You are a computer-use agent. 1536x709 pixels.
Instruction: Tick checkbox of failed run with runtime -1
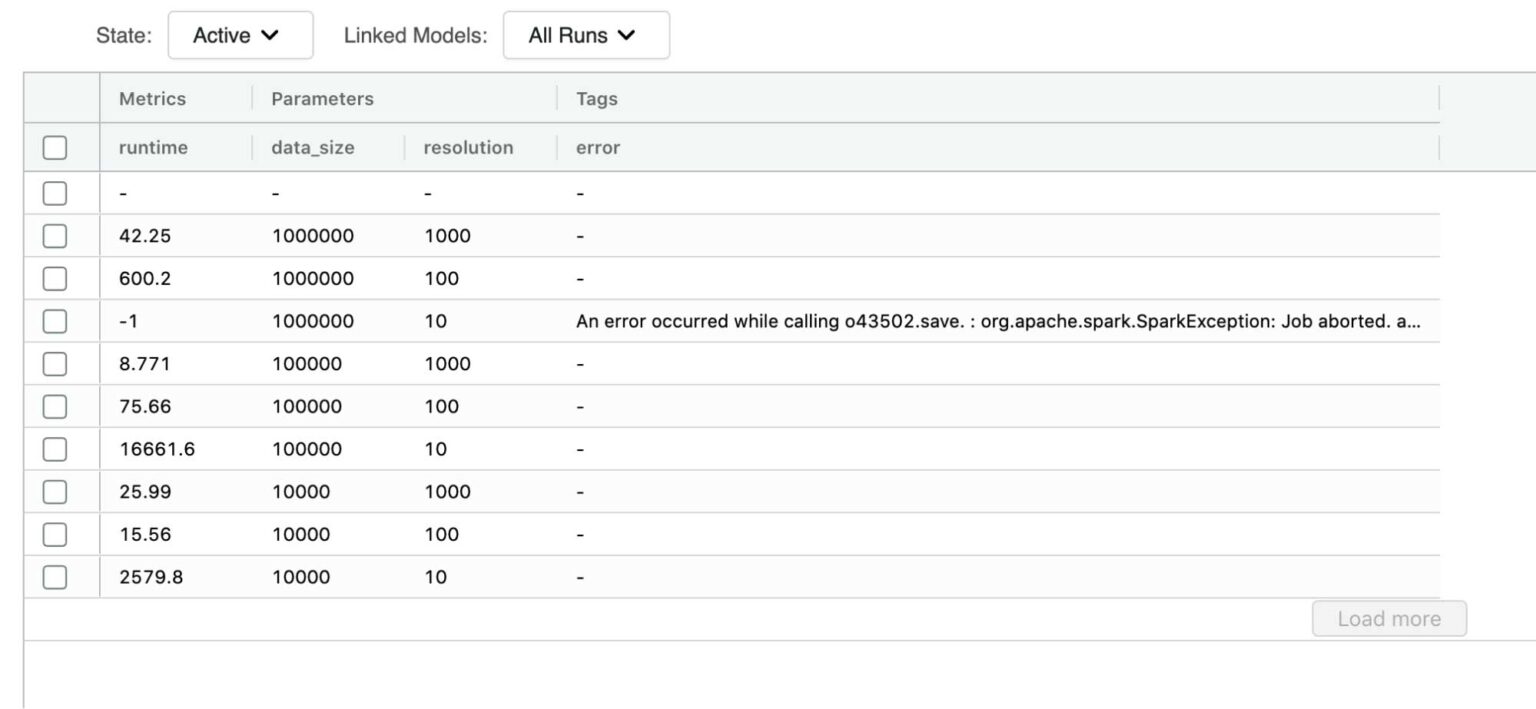tap(55, 321)
